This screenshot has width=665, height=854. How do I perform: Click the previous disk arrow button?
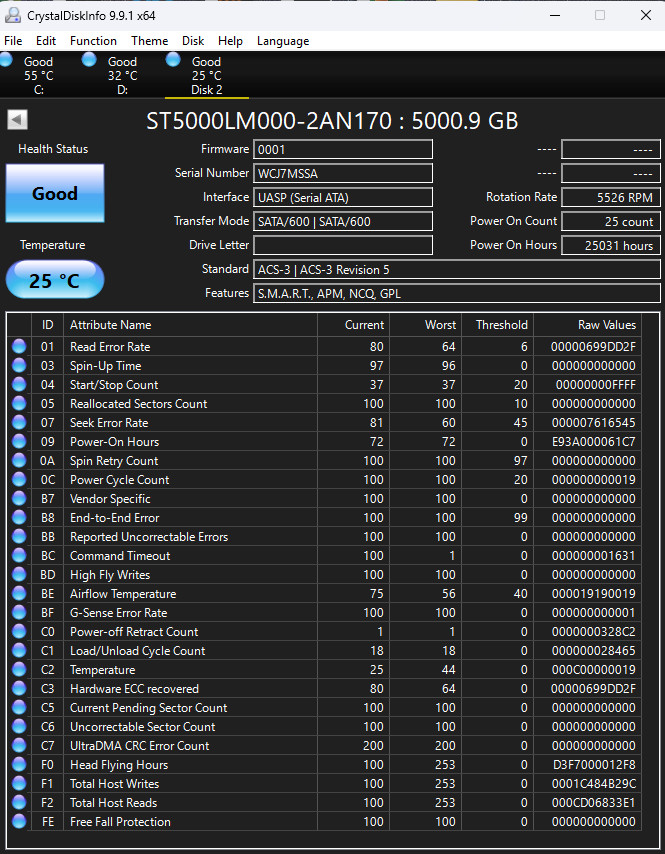click(x=17, y=120)
